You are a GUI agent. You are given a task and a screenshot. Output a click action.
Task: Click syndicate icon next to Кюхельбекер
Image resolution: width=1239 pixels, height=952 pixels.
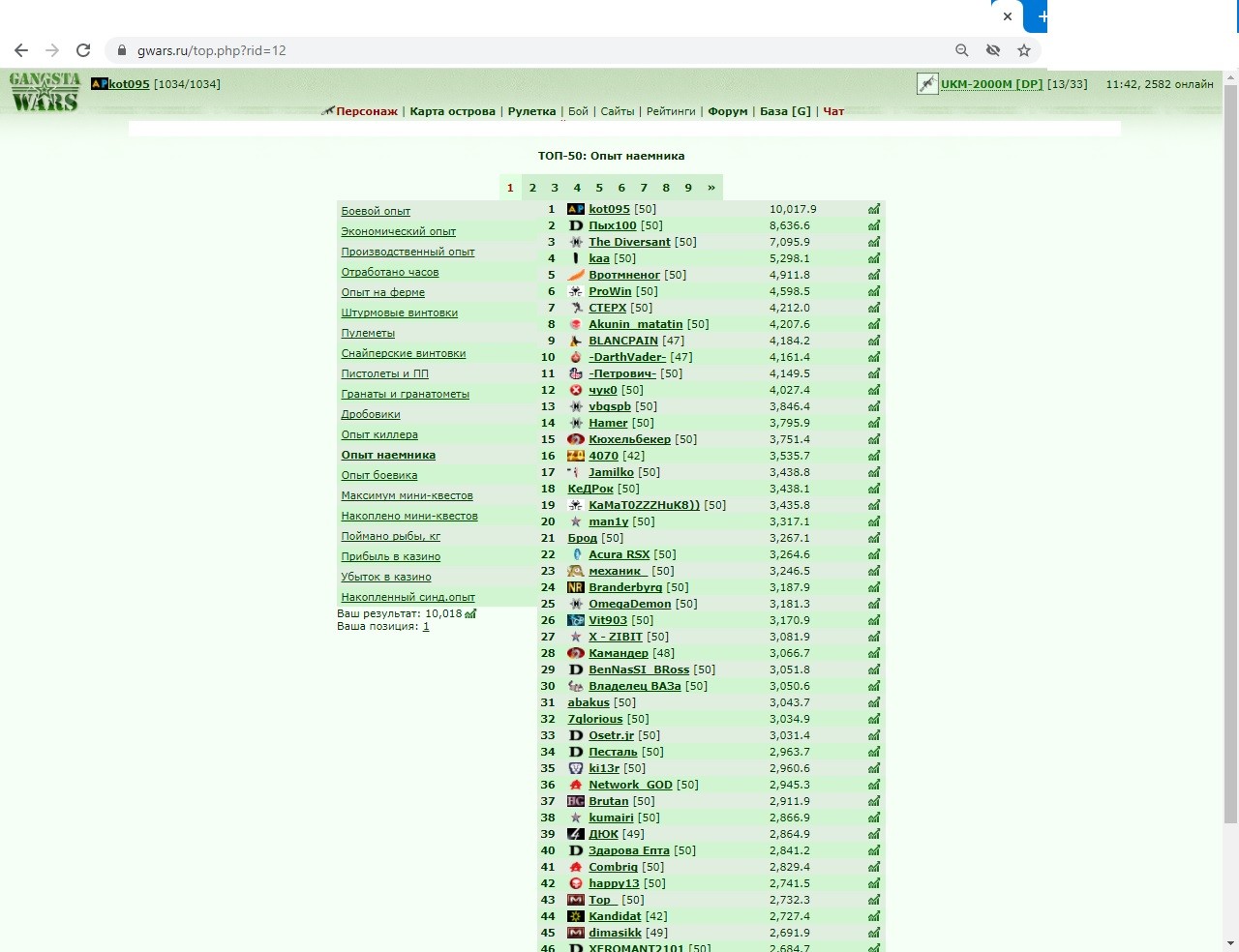click(576, 439)
